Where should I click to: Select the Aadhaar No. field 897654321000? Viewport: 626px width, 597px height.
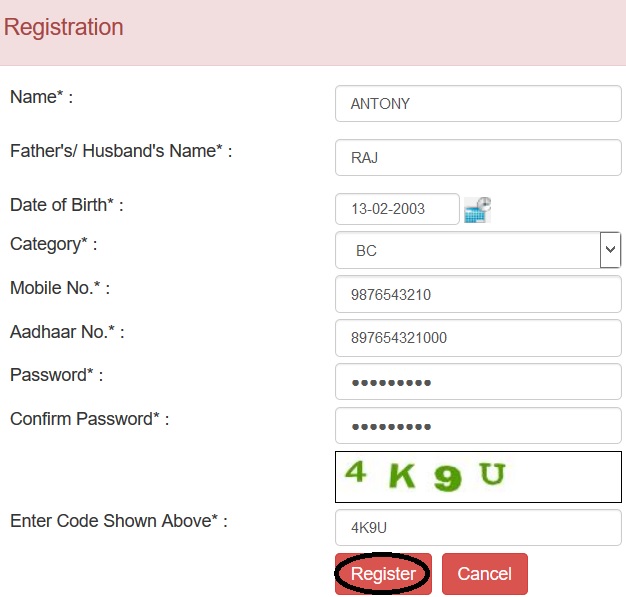click(x=478, y=338)
